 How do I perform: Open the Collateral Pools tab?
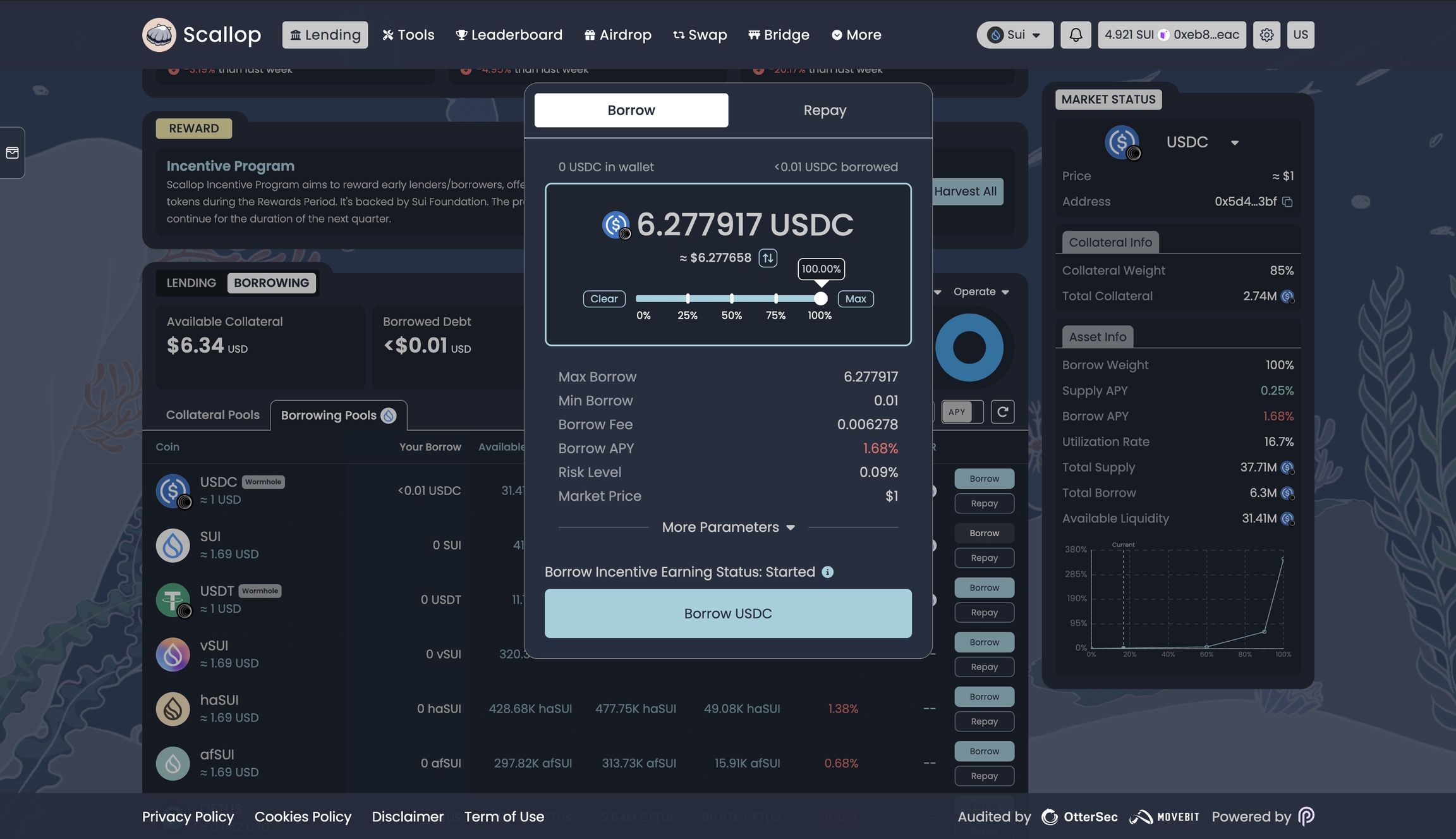(x=212, y=415)
